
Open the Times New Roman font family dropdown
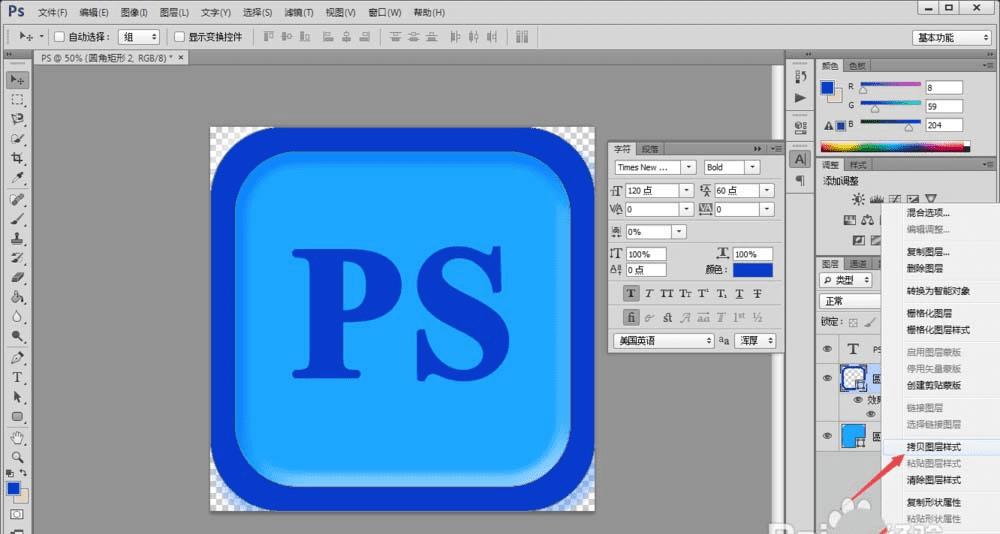(x=688, y=167)
